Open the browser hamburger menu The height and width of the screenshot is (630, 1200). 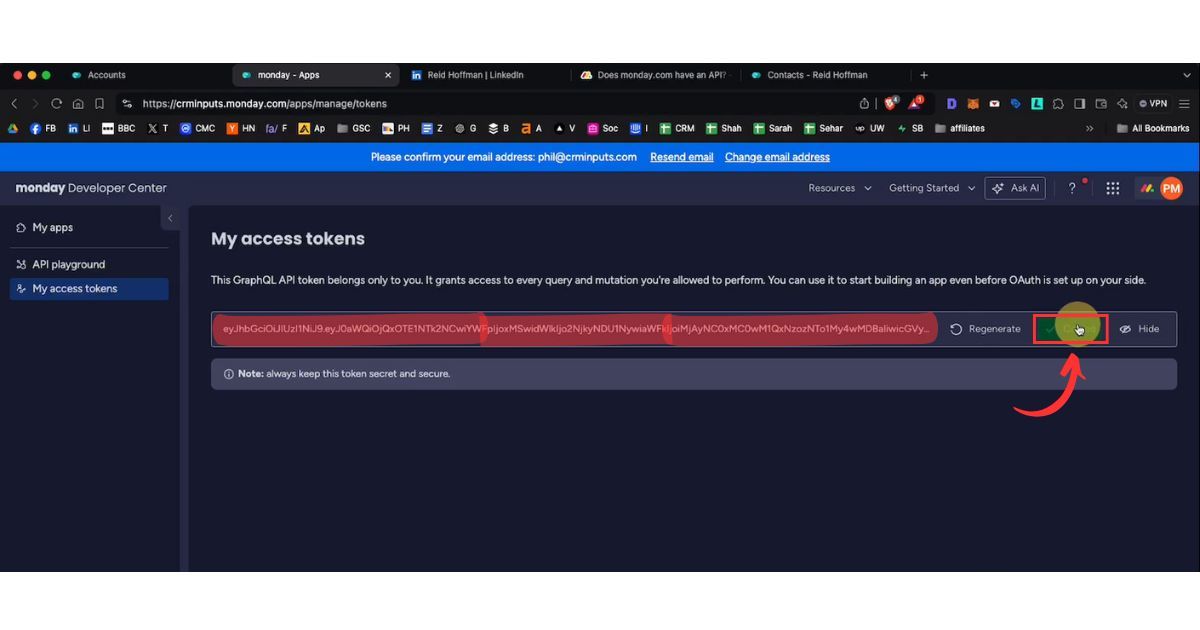point(1185,103)
